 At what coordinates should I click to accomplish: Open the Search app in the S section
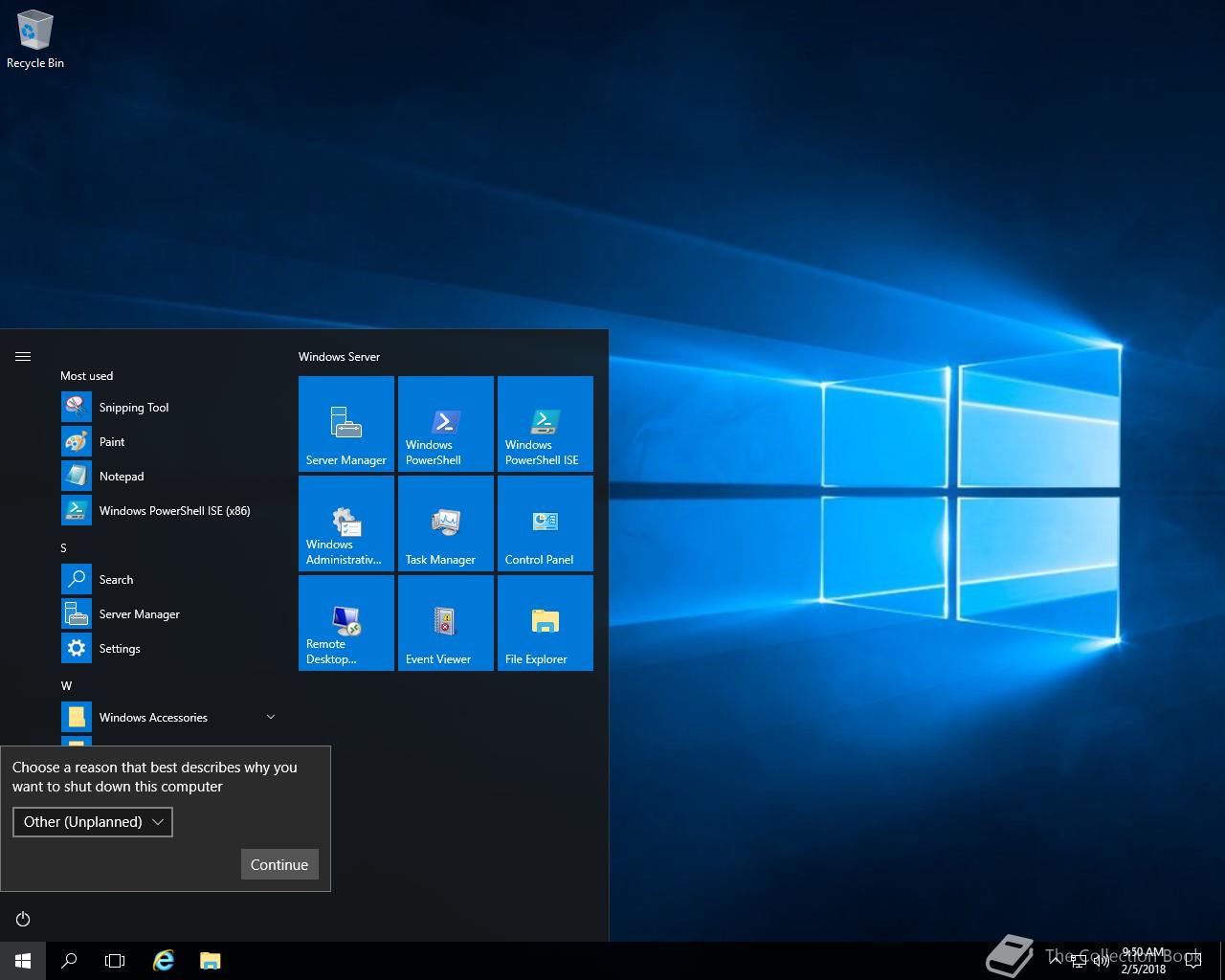[167, 580]
